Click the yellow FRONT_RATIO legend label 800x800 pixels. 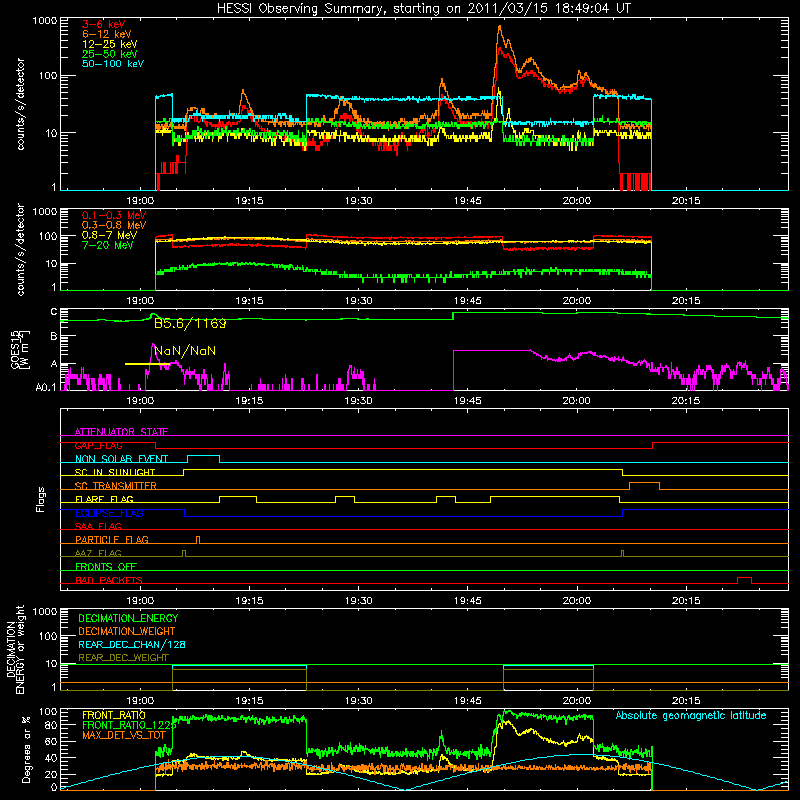pyautogui.click(x=114, y=715)
